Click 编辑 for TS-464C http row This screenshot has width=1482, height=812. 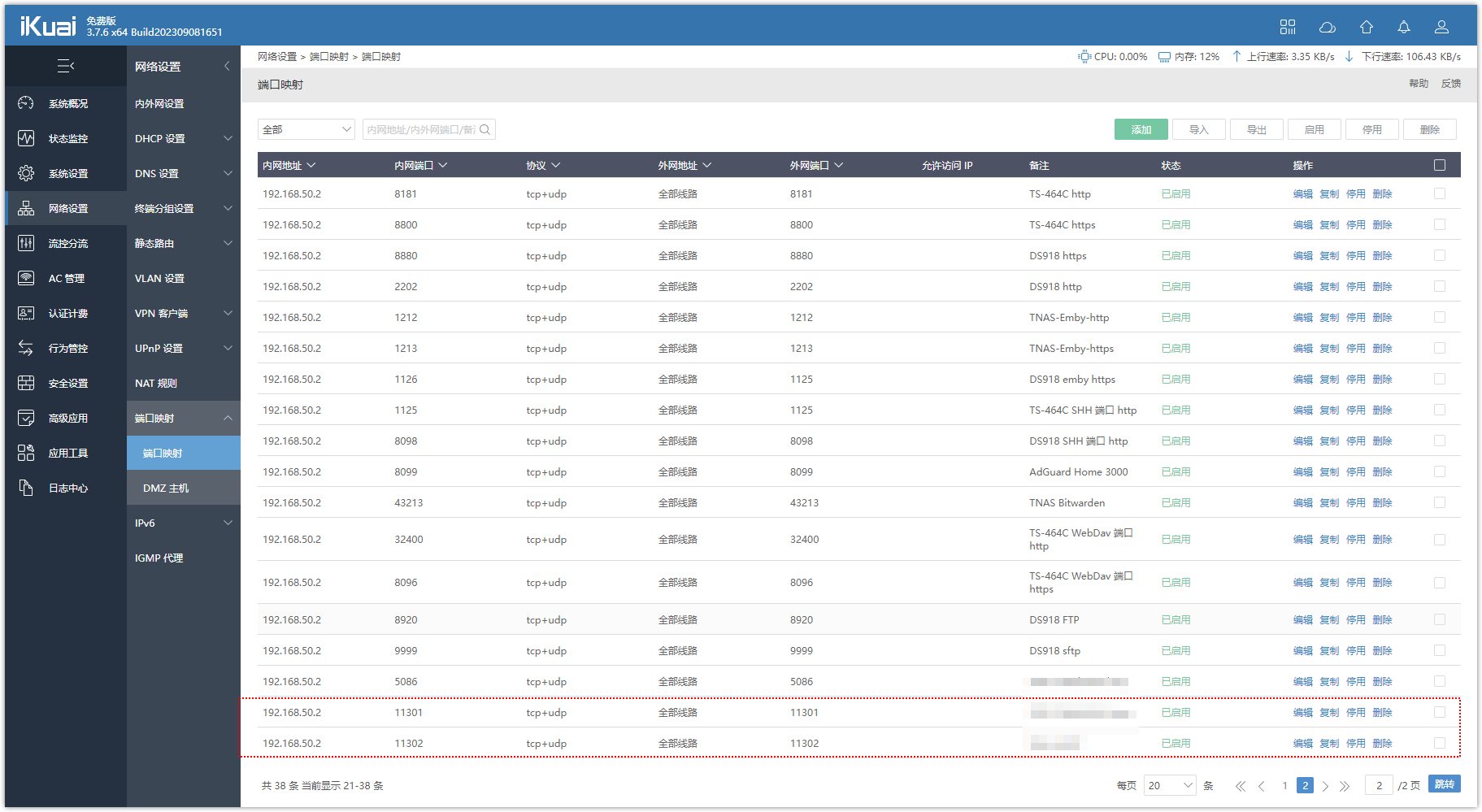click(x=1303, y=193)
